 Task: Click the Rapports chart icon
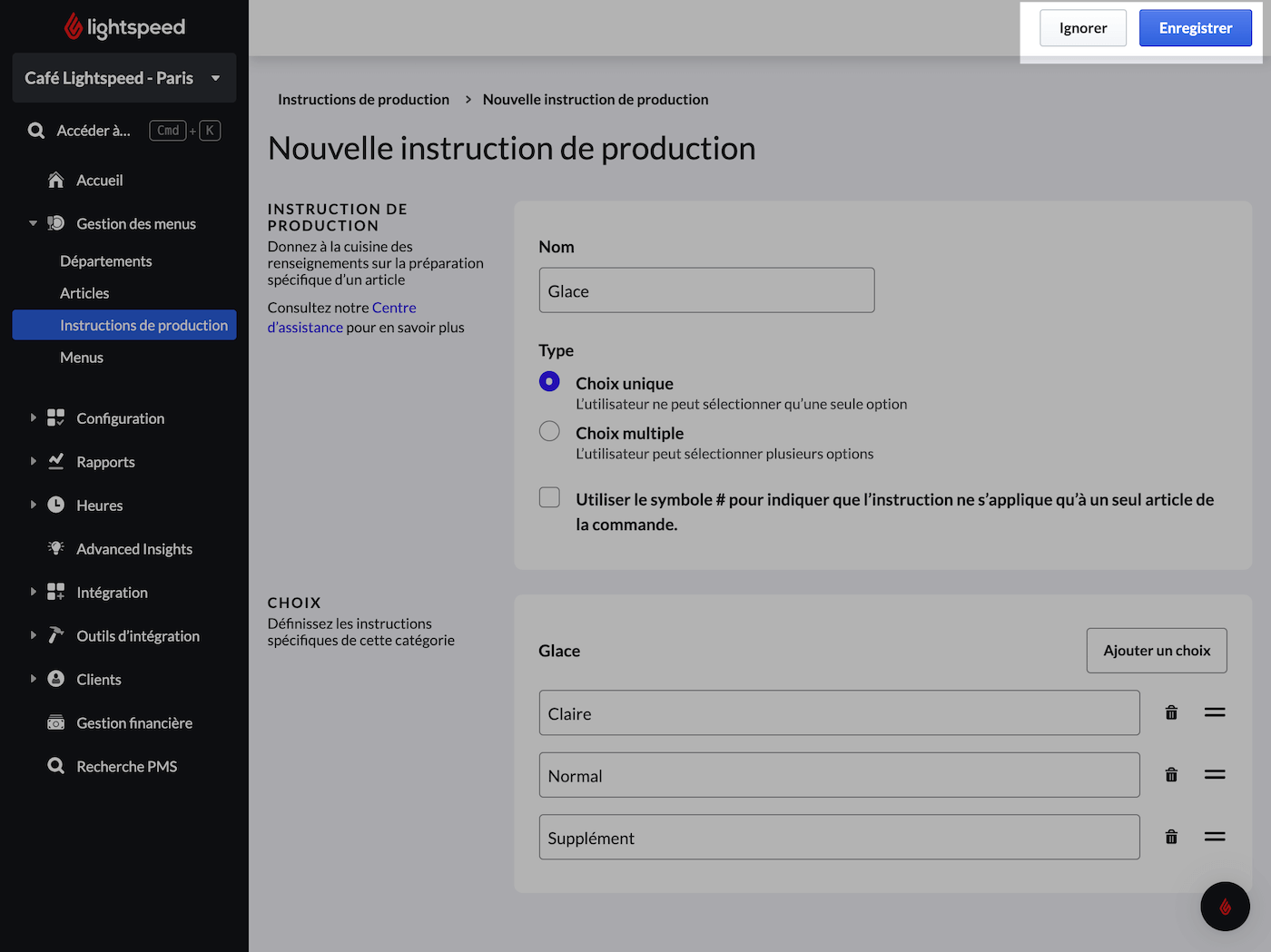(56, 461)
